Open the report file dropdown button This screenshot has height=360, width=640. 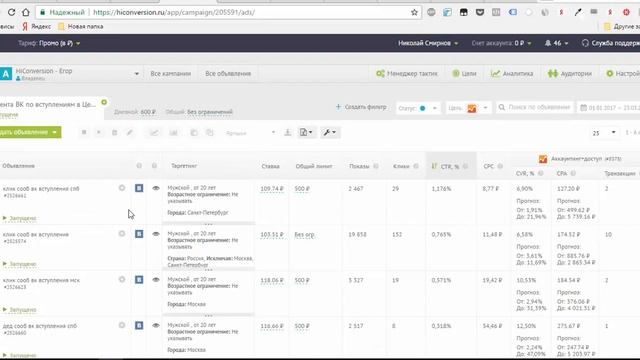pos(306,133)
